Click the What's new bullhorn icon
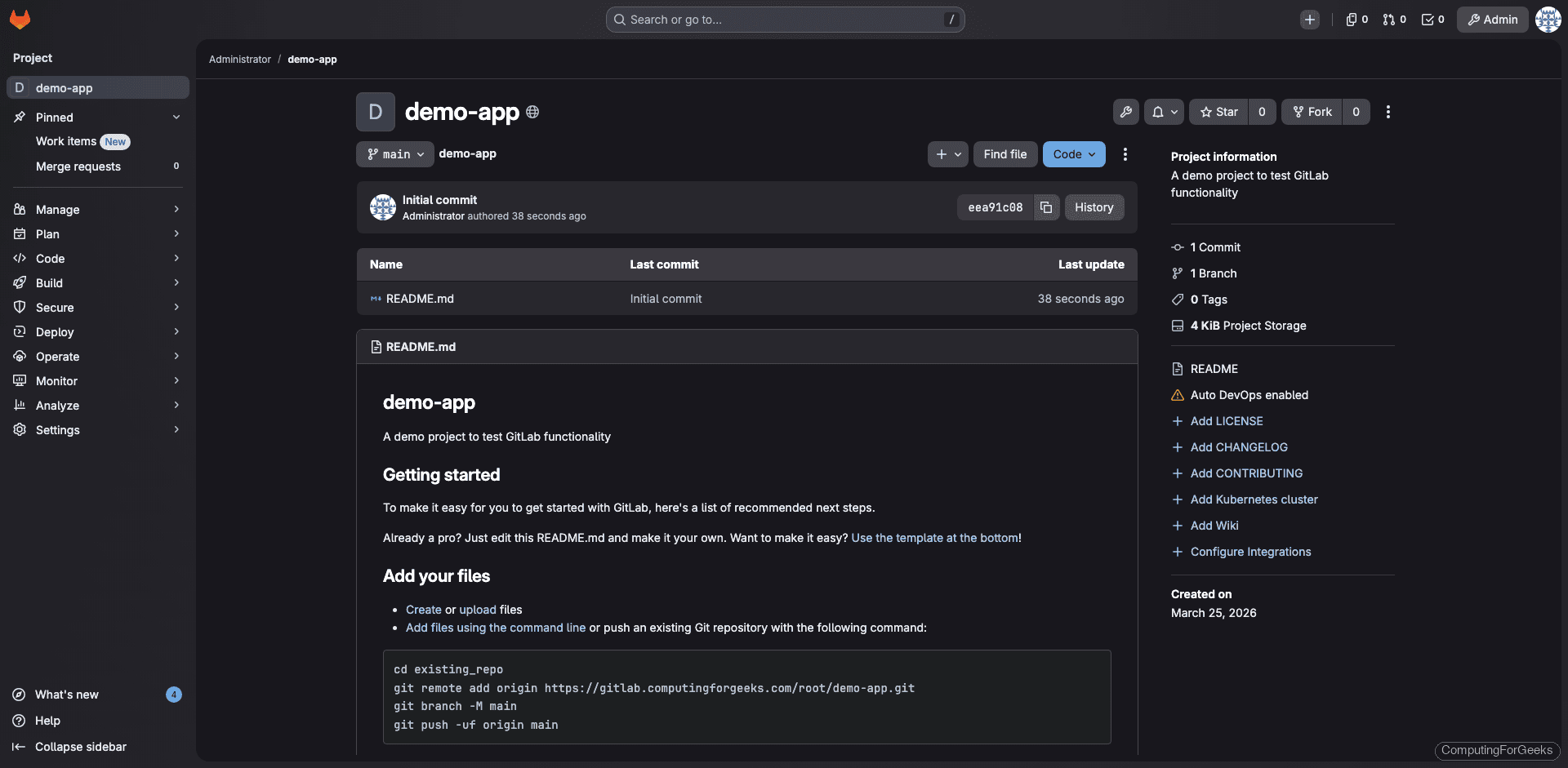1568x768 pixels. pos(19,695)
